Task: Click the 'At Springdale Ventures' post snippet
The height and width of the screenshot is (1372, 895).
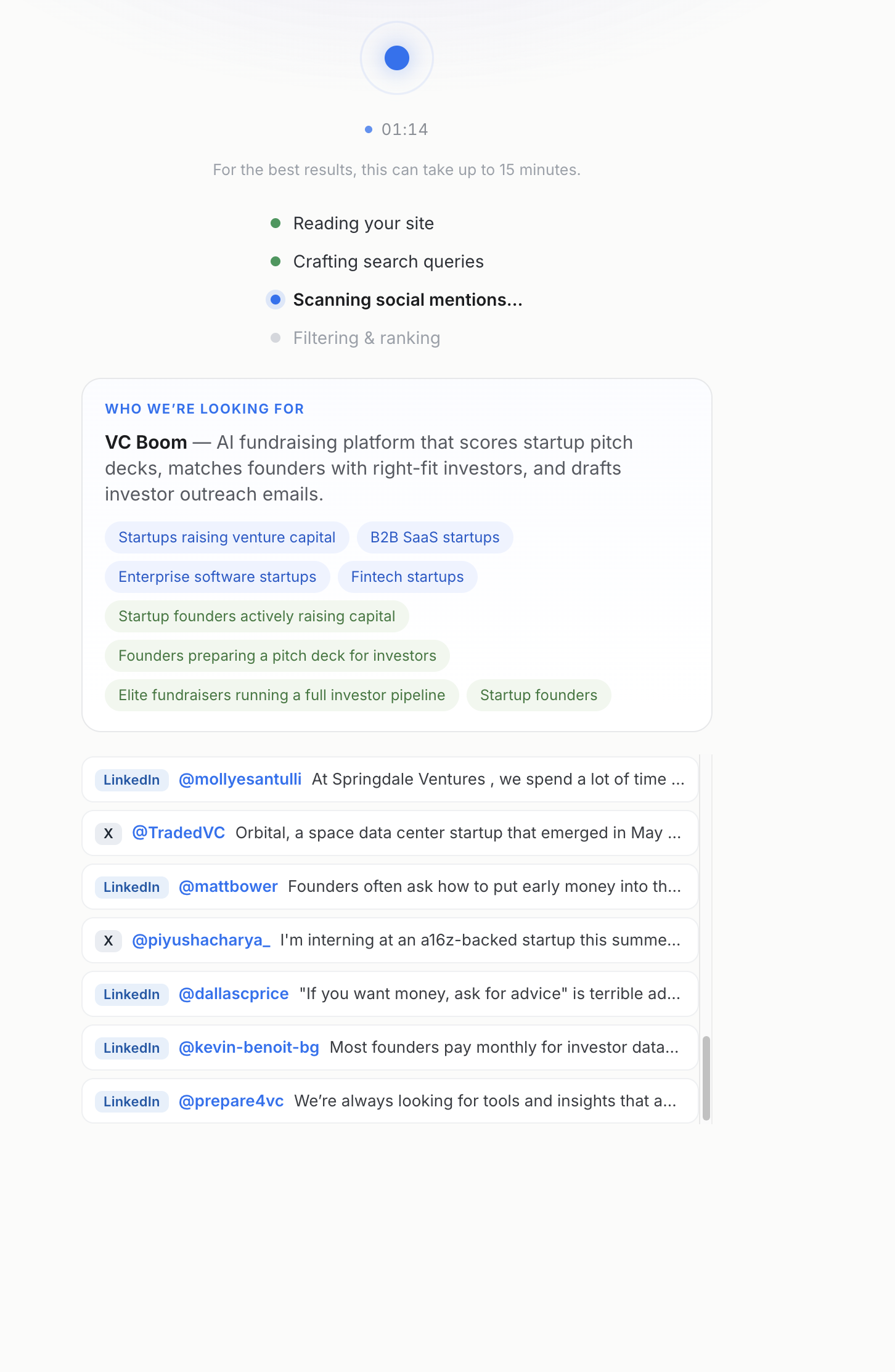Action: click(498, 780)
